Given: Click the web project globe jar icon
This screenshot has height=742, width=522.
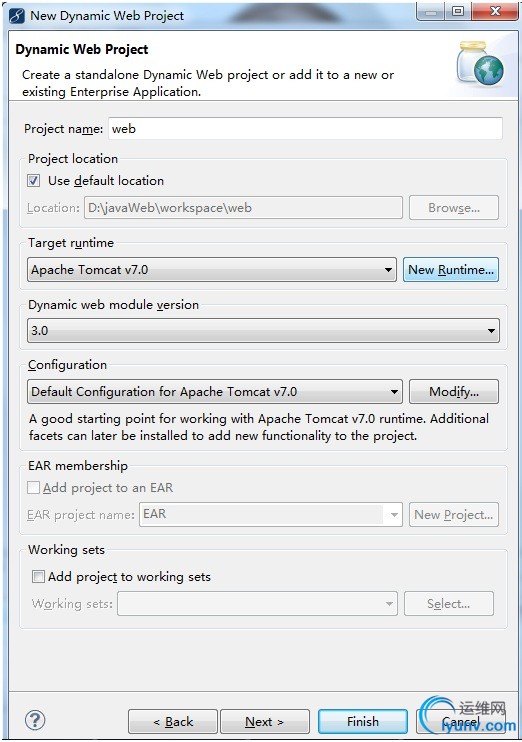Looking at the screenshot, I should pyautogui.click(x=480, y=63).
